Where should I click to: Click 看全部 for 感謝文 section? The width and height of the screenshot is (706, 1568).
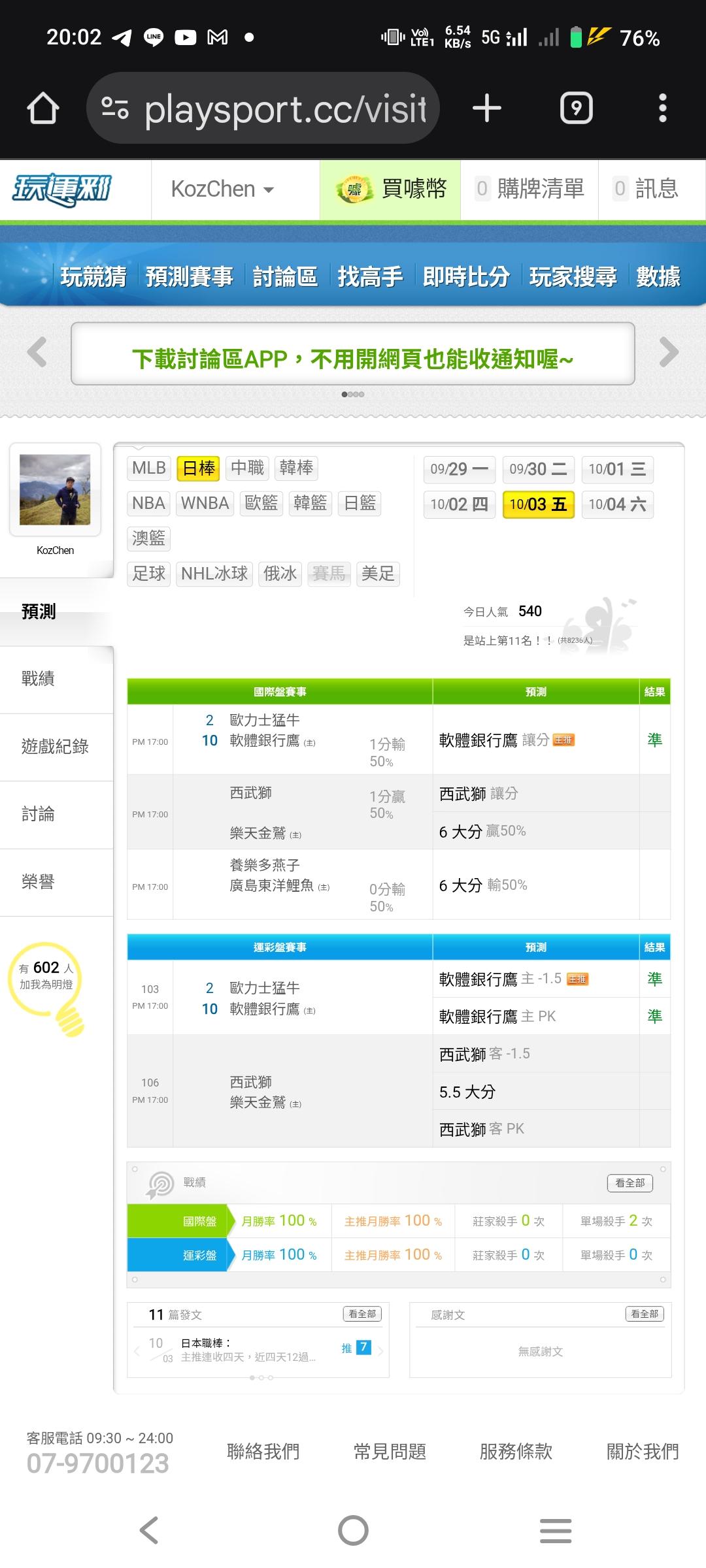click(645, 1314)
